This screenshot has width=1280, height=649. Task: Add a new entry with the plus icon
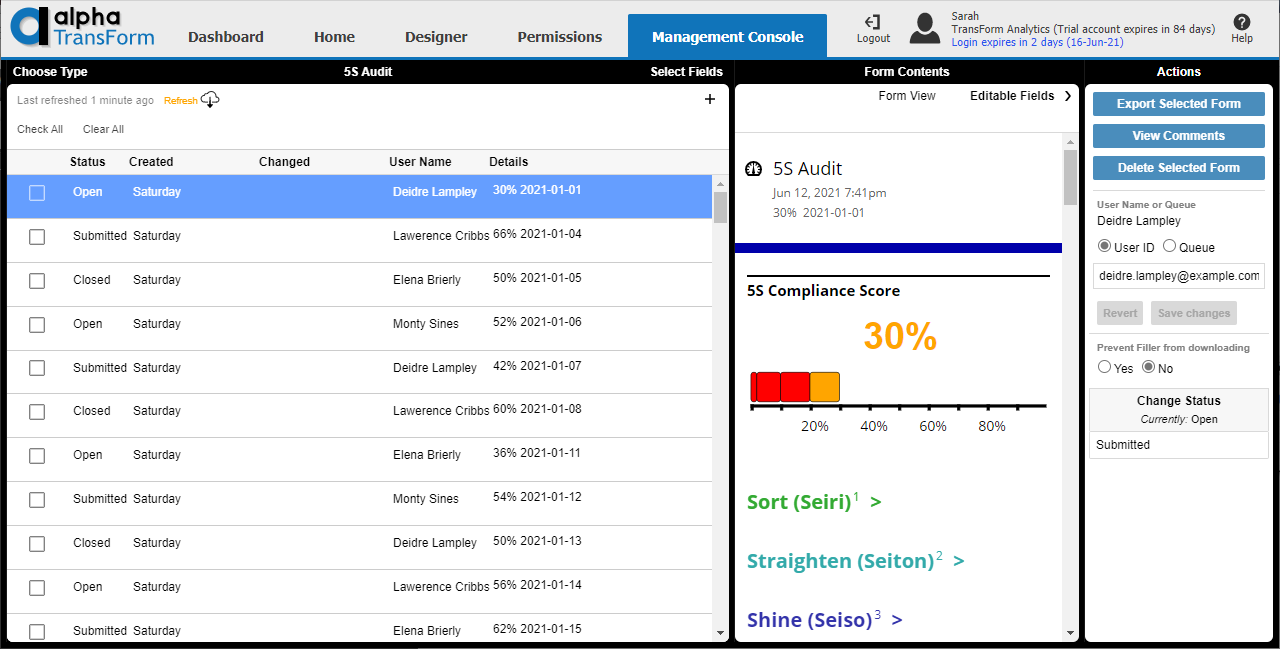click(710, 100)
